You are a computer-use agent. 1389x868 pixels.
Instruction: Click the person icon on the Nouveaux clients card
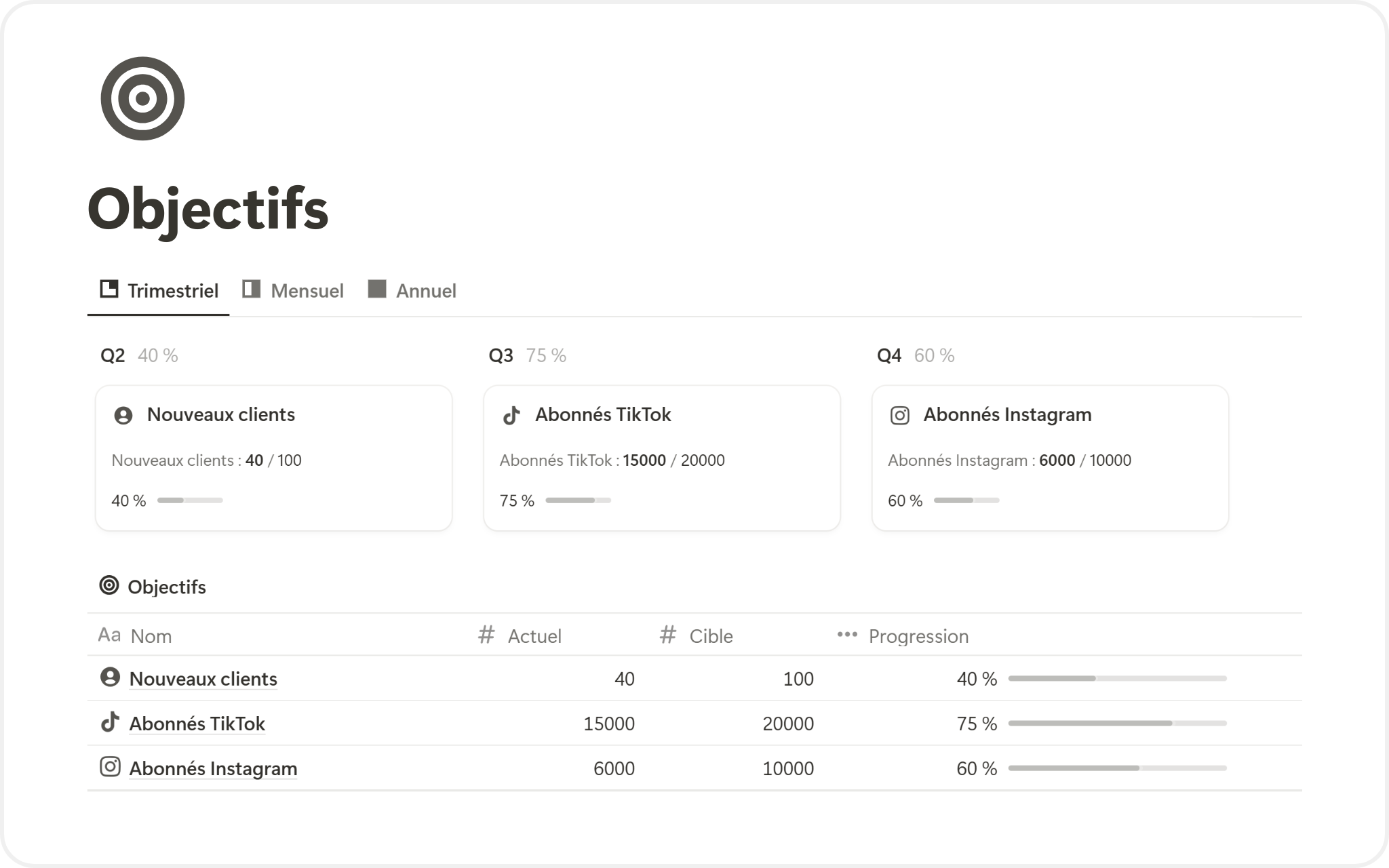pyautogui.click(x=123, y=415)
